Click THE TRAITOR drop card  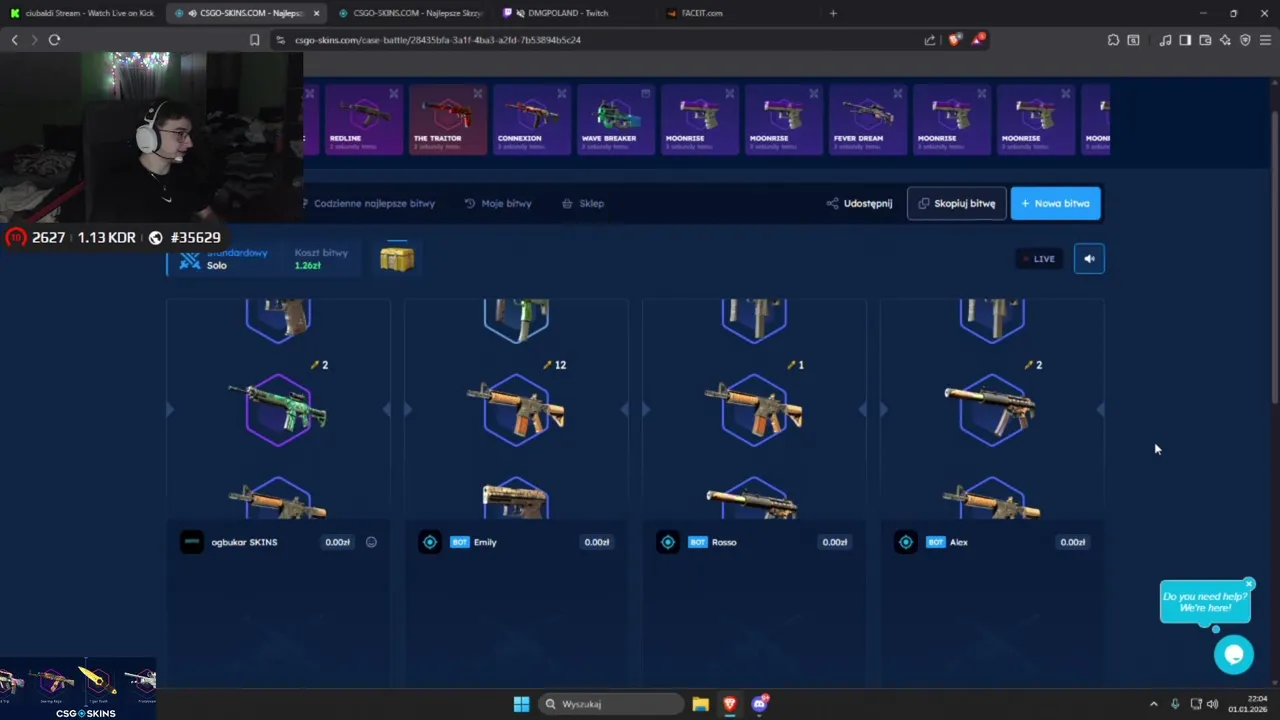(447, 120)
